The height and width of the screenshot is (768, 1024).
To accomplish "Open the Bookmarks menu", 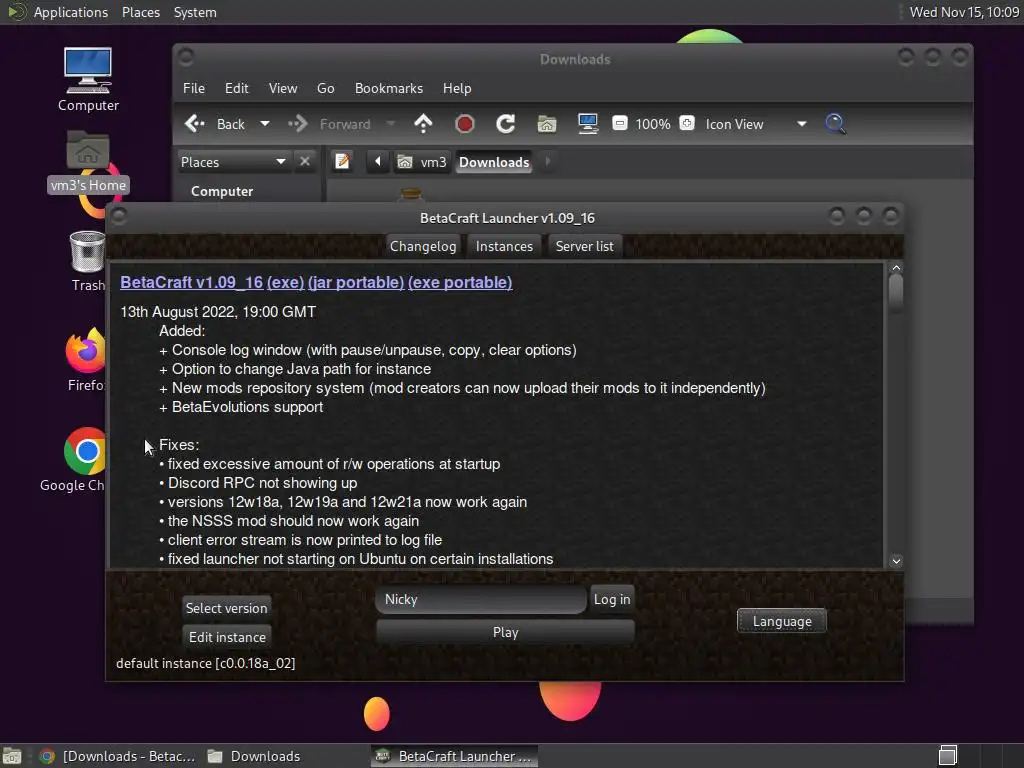I will 389,88.
